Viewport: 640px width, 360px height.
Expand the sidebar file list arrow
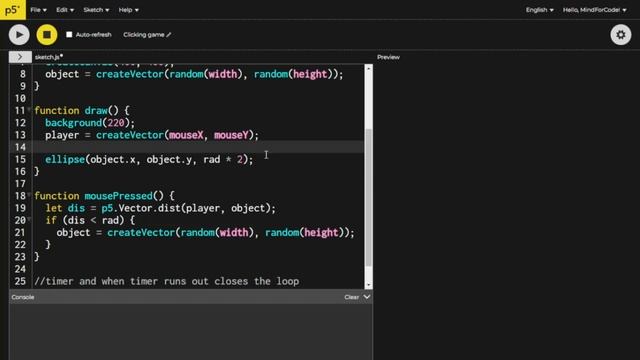click(x=20, y=57)
